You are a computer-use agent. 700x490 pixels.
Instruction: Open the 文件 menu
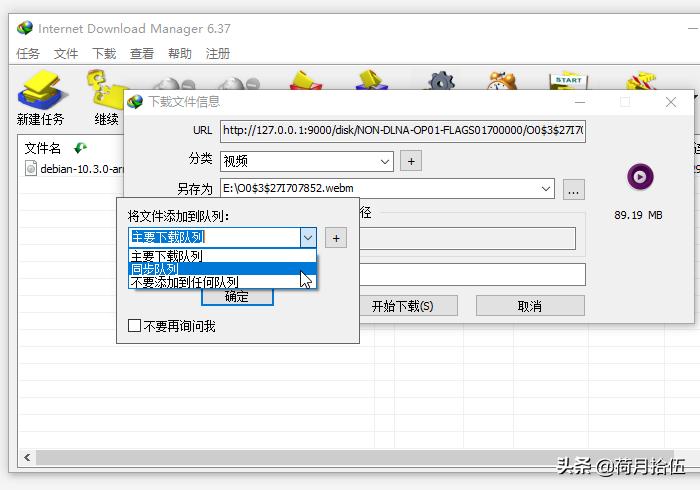click(x=66, y=54)
